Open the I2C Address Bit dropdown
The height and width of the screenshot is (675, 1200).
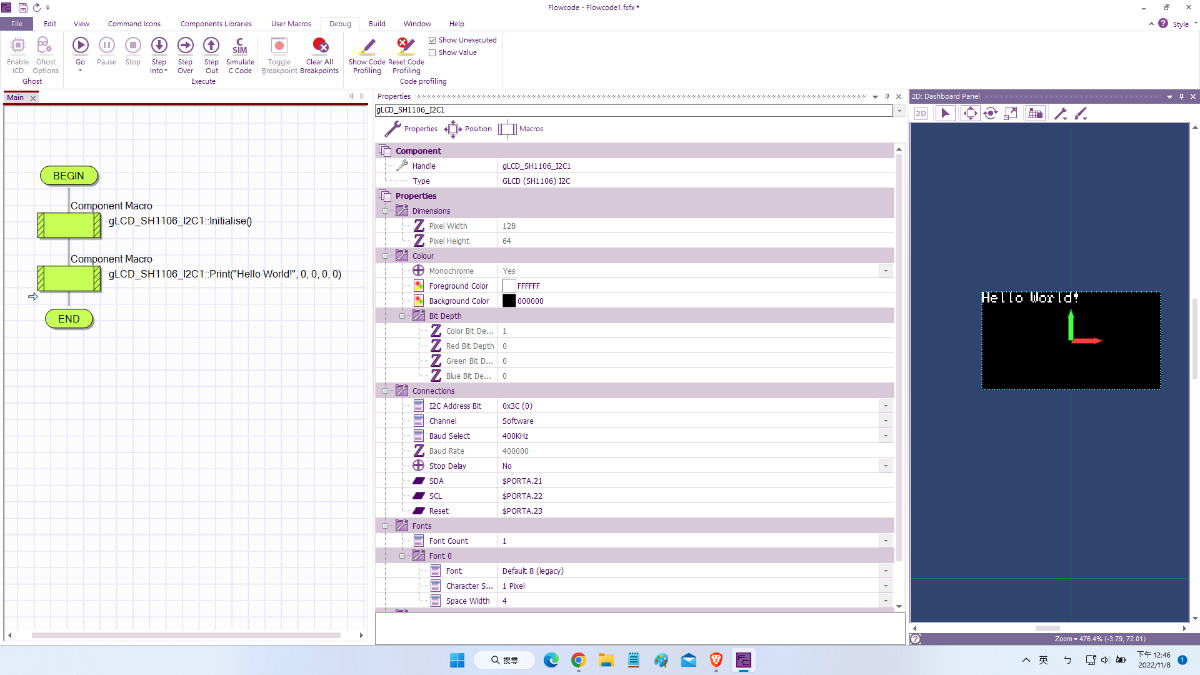click(885, 406)
